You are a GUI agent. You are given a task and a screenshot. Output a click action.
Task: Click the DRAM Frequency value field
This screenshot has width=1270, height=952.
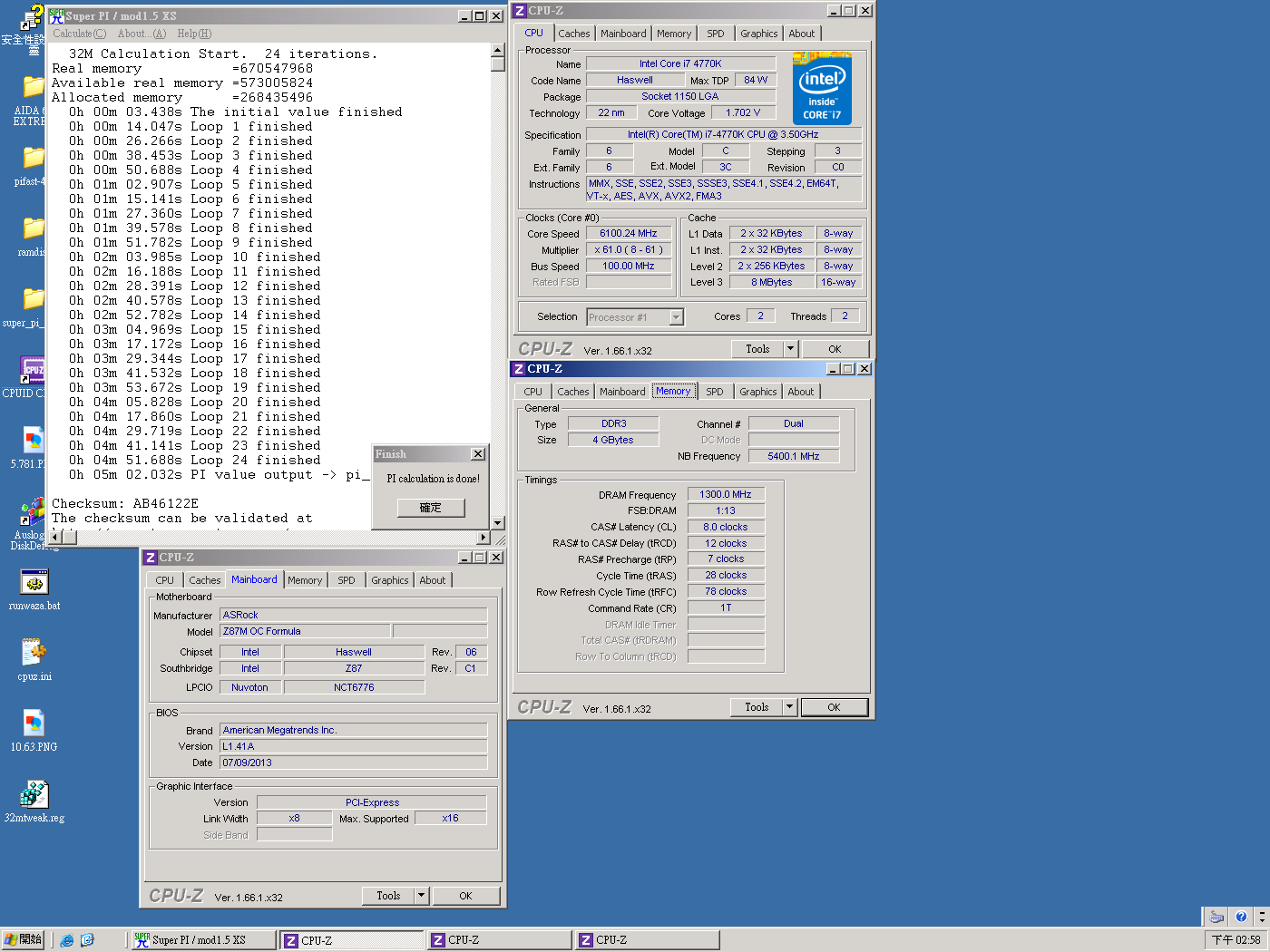click(x=726, y=494)
